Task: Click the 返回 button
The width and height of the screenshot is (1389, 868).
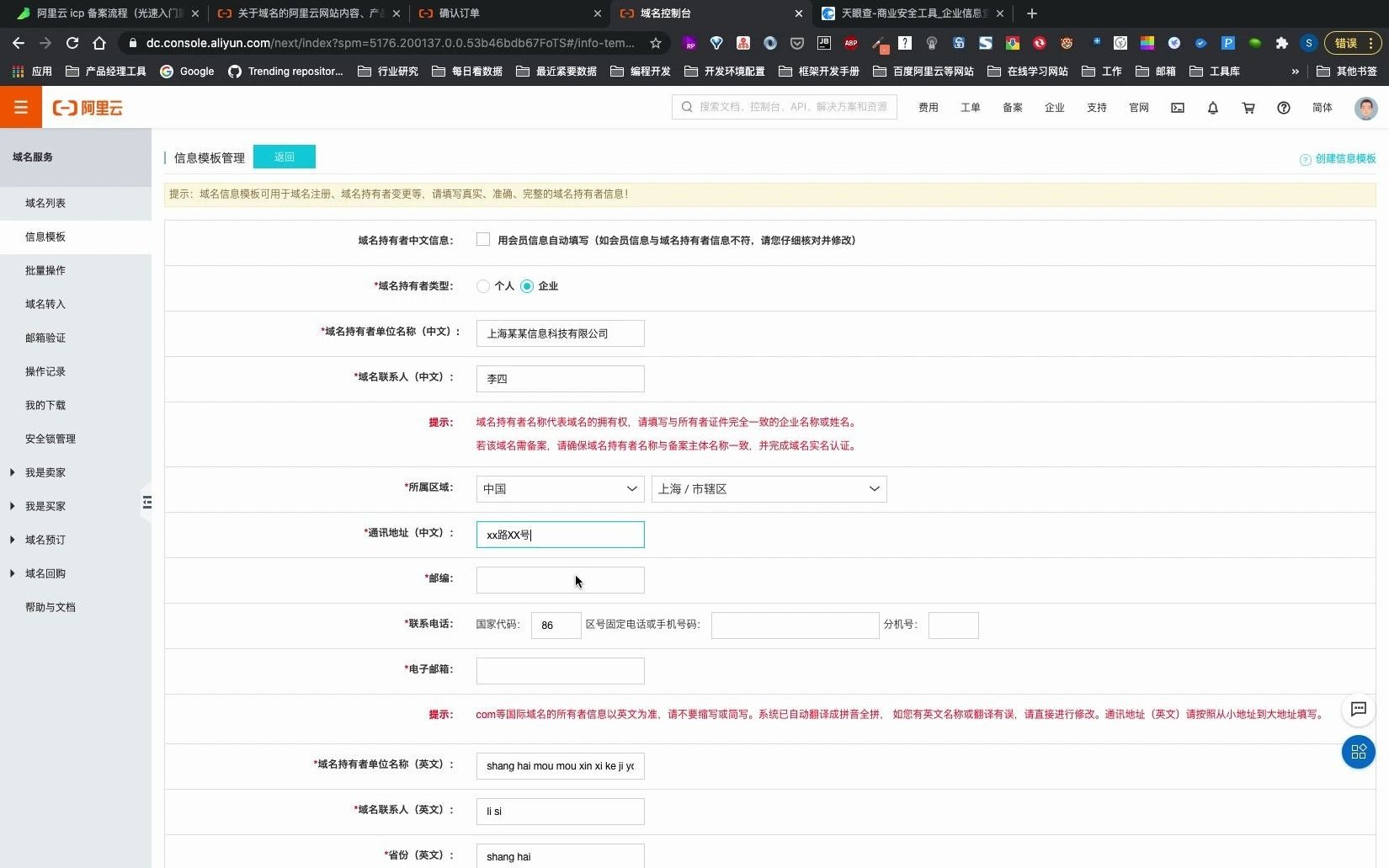Action: coord(284,157)
